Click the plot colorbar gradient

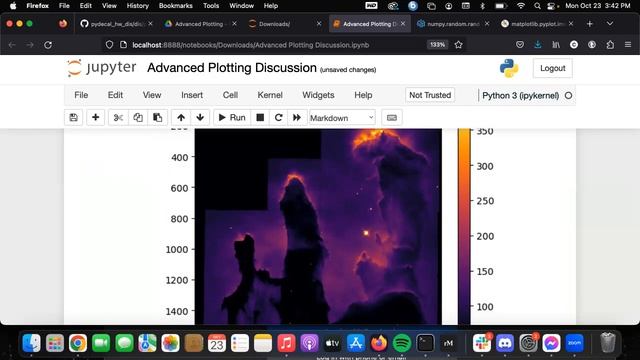pos(464,227)
